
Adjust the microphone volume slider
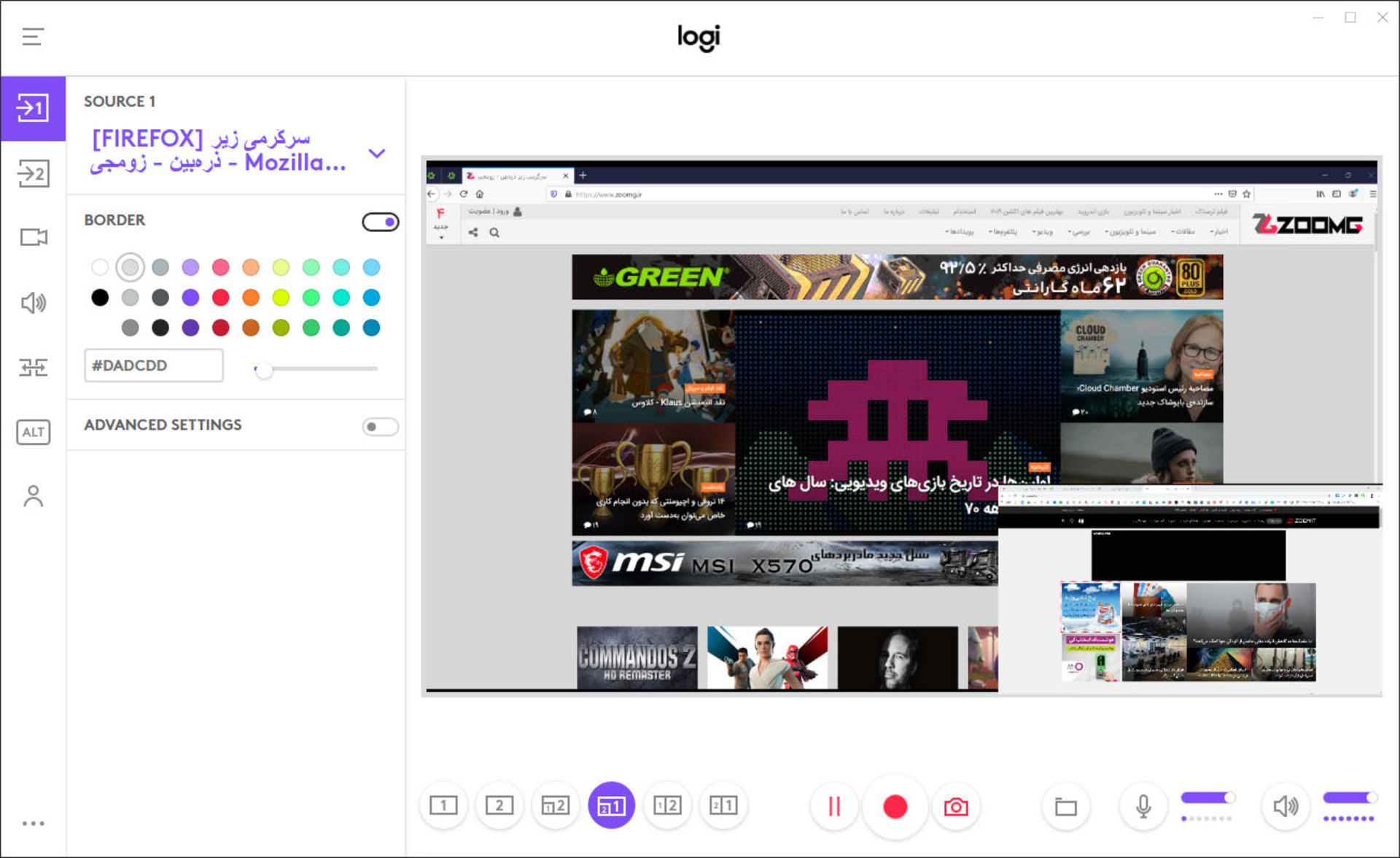click(1207, 797)
